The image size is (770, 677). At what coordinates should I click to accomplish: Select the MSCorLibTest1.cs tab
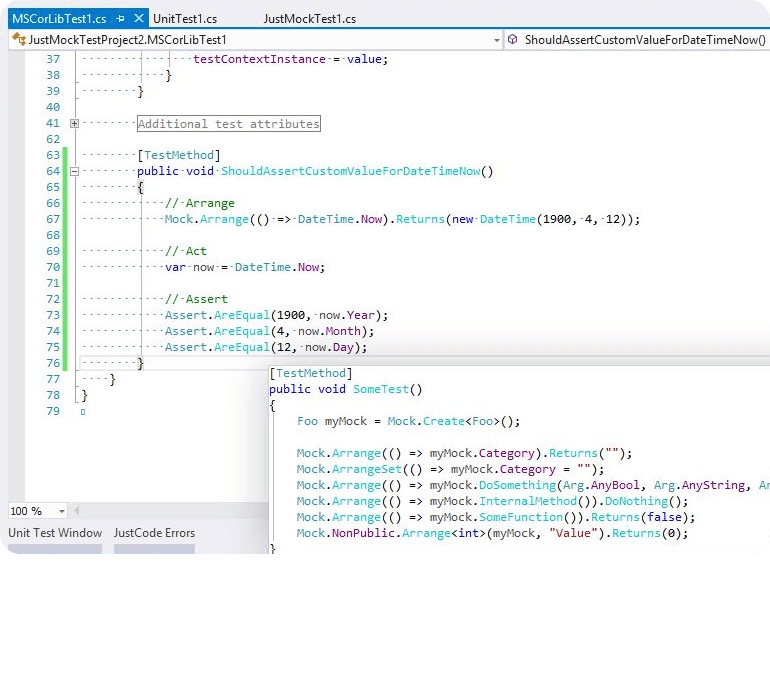[x=59, y=19]
